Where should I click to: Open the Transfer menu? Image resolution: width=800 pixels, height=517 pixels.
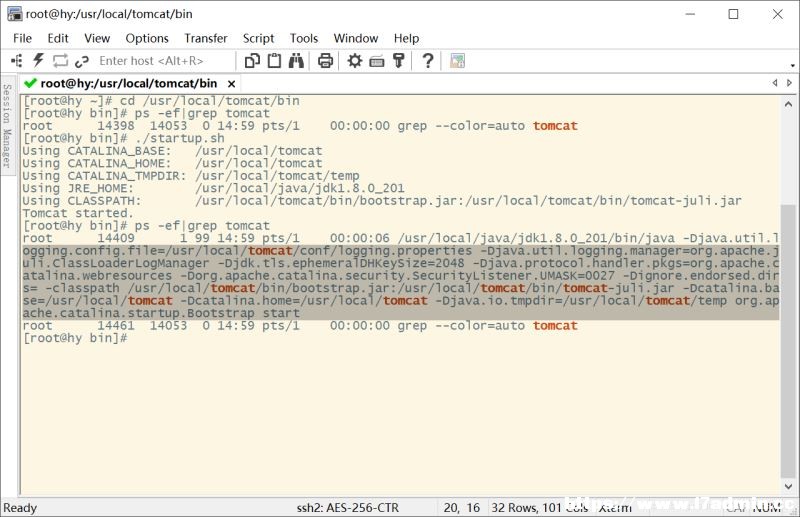(206, 38)
